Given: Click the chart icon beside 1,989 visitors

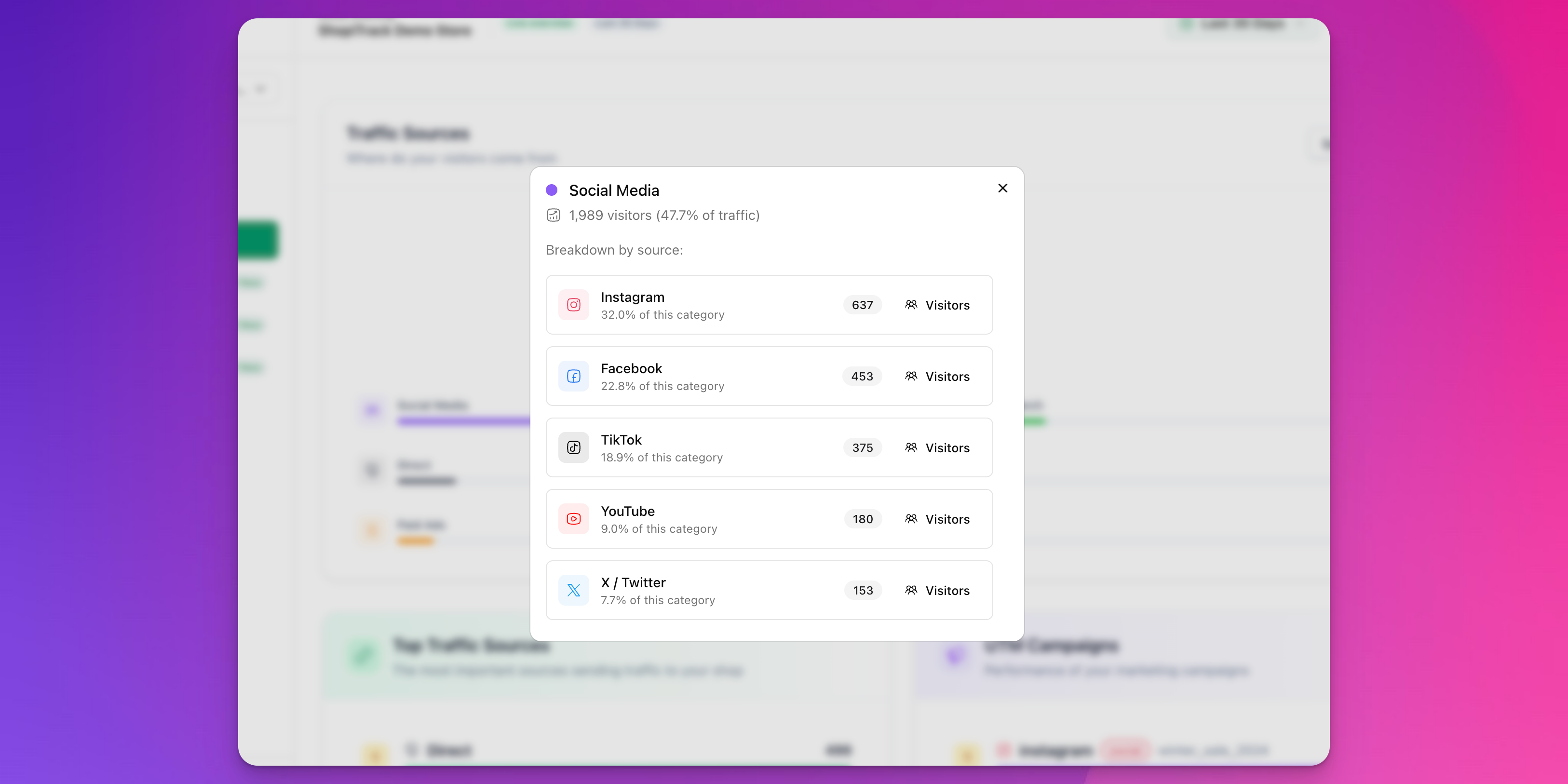Looking at the screenshot, I should point(553,215).
